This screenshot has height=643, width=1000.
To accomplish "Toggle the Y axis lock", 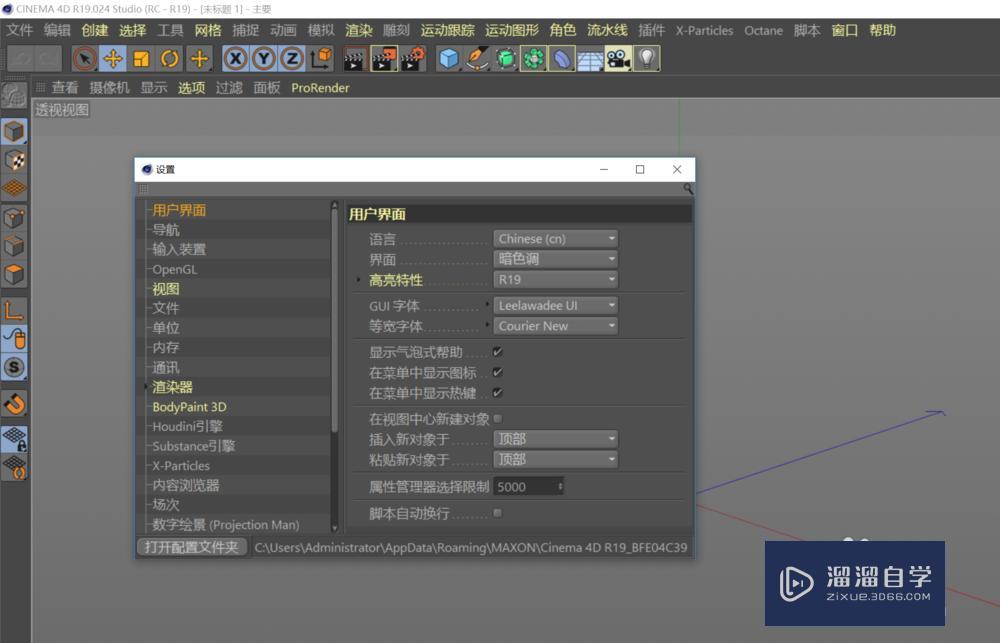I will [263, 59].
